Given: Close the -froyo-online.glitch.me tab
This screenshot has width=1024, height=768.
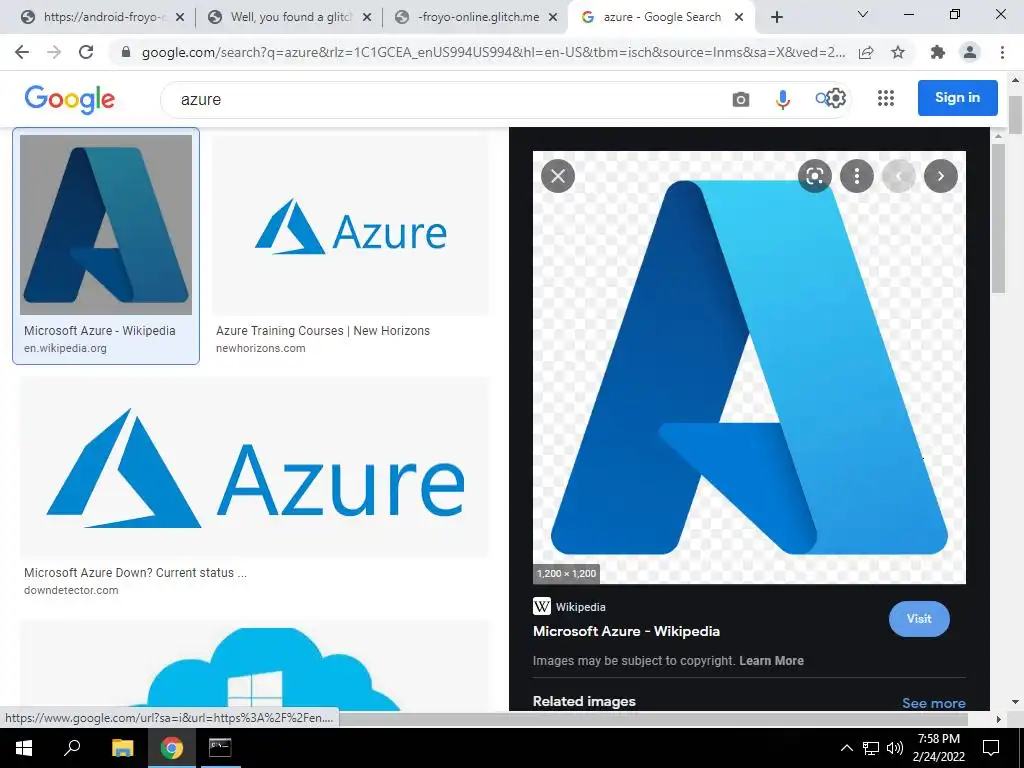Looking at the screenshot, I should coord(553,17).
